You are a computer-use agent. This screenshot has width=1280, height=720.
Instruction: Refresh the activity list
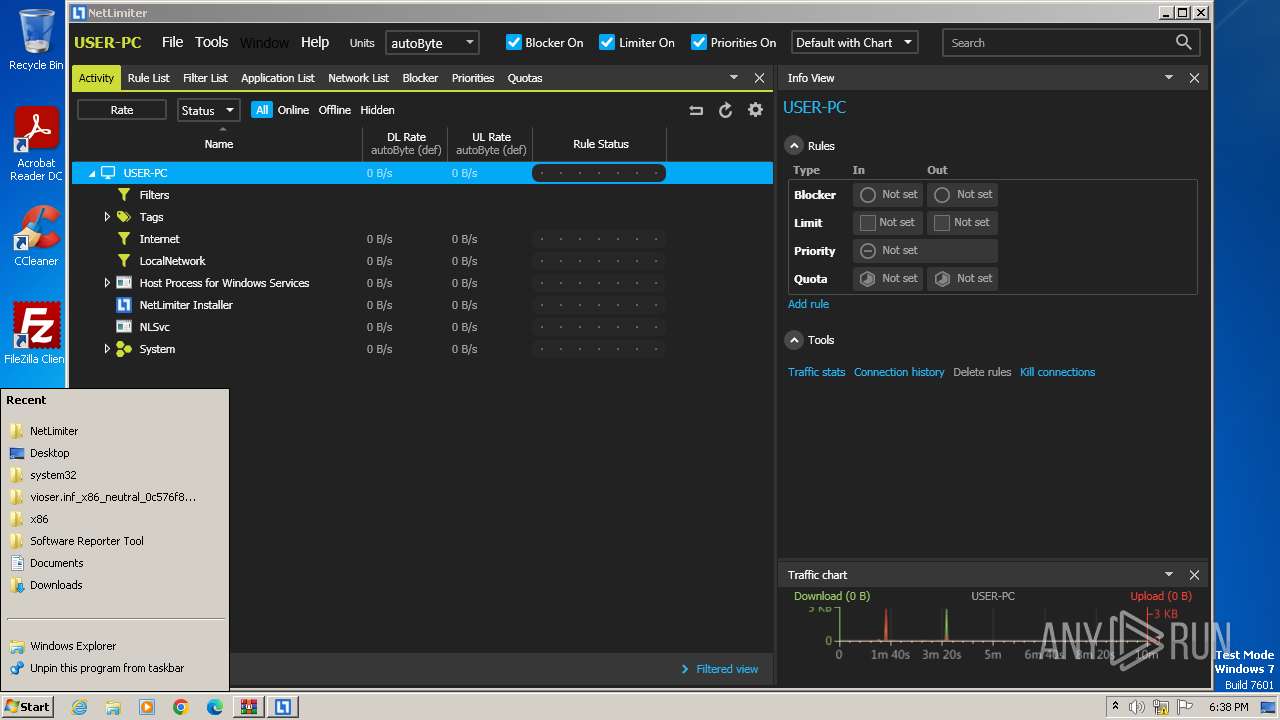pos(726,110)
